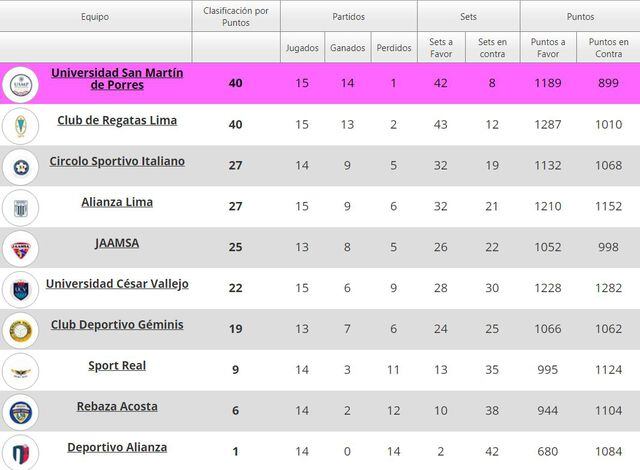Click the Club de Regatas Lima crest
Screen dimensions: 640x470
pyautogui.click(x=20, y=126)
